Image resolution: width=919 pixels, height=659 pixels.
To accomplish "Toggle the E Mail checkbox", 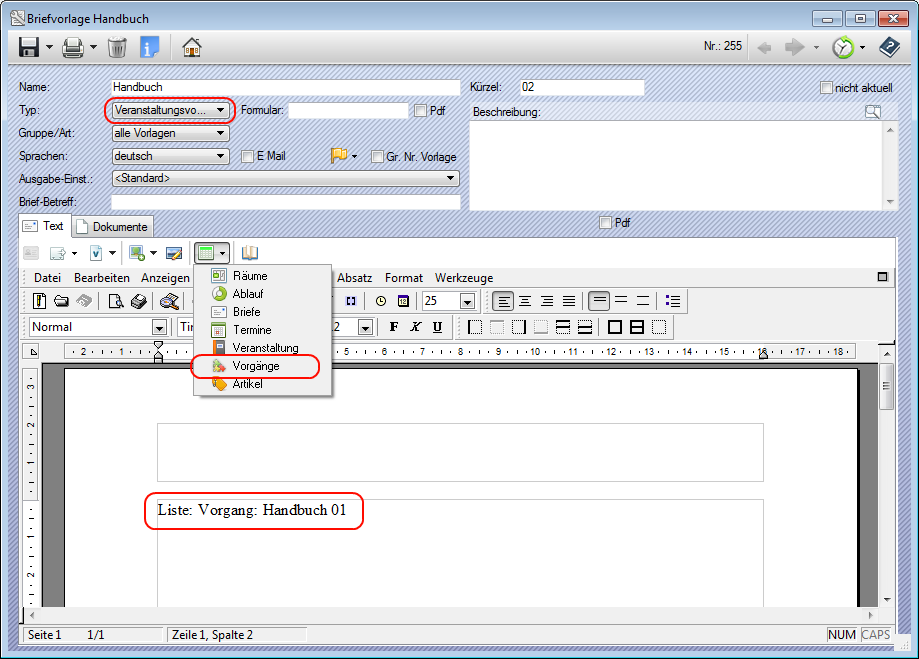I will point(247,156).
